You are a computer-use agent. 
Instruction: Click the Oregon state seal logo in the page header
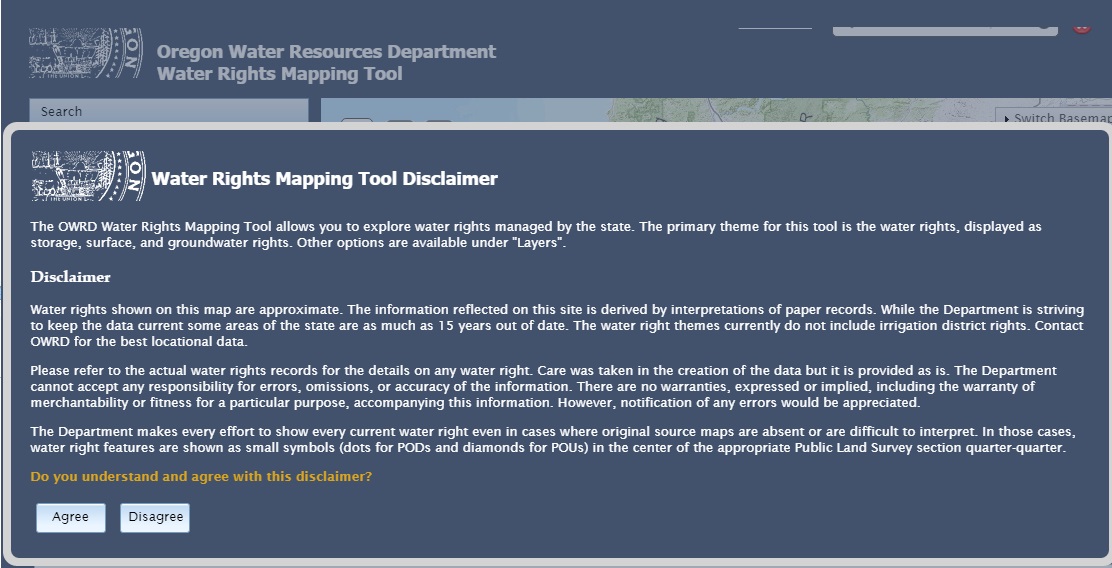coord(86,53)
